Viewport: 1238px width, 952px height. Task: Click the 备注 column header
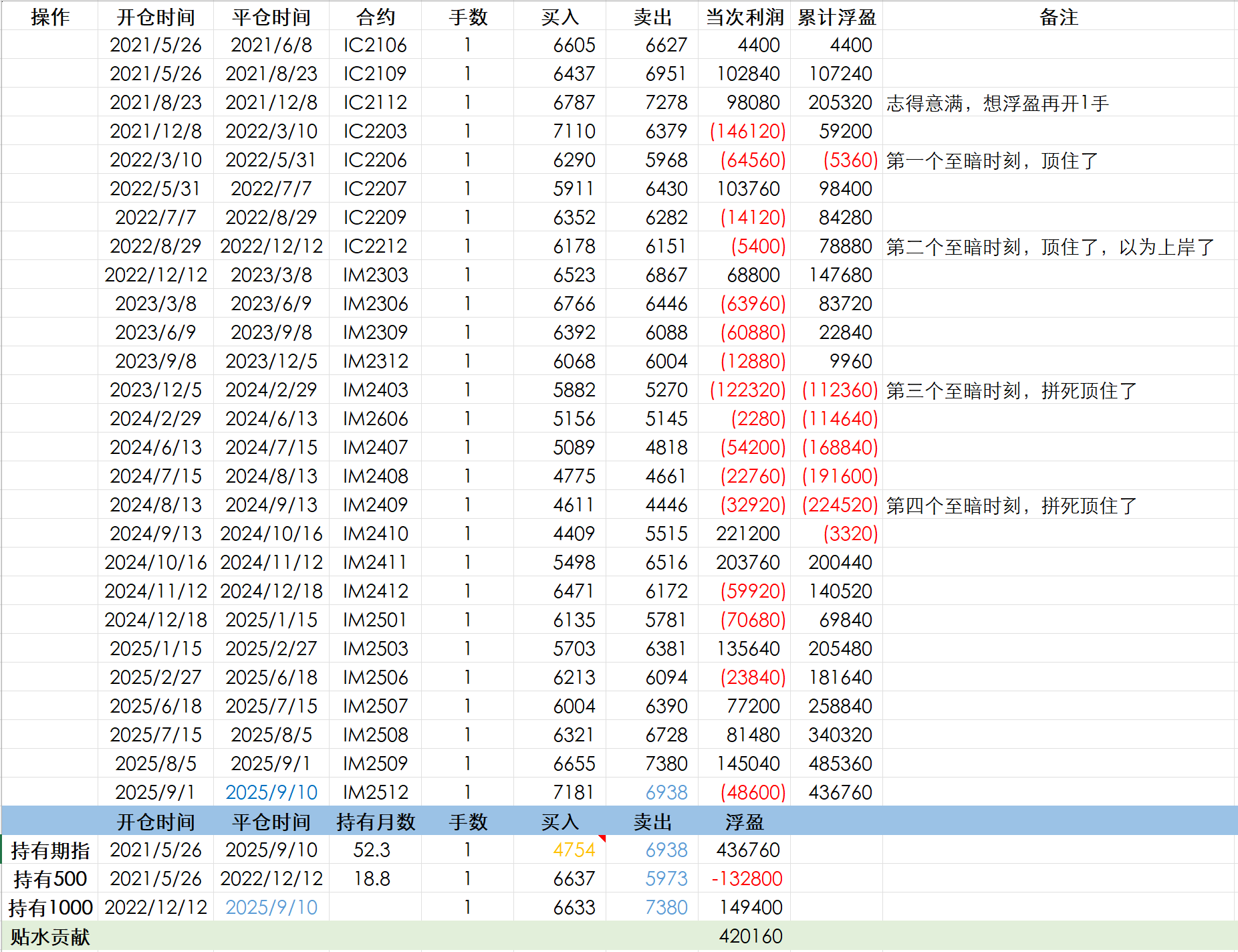(x=1058, y=17)
